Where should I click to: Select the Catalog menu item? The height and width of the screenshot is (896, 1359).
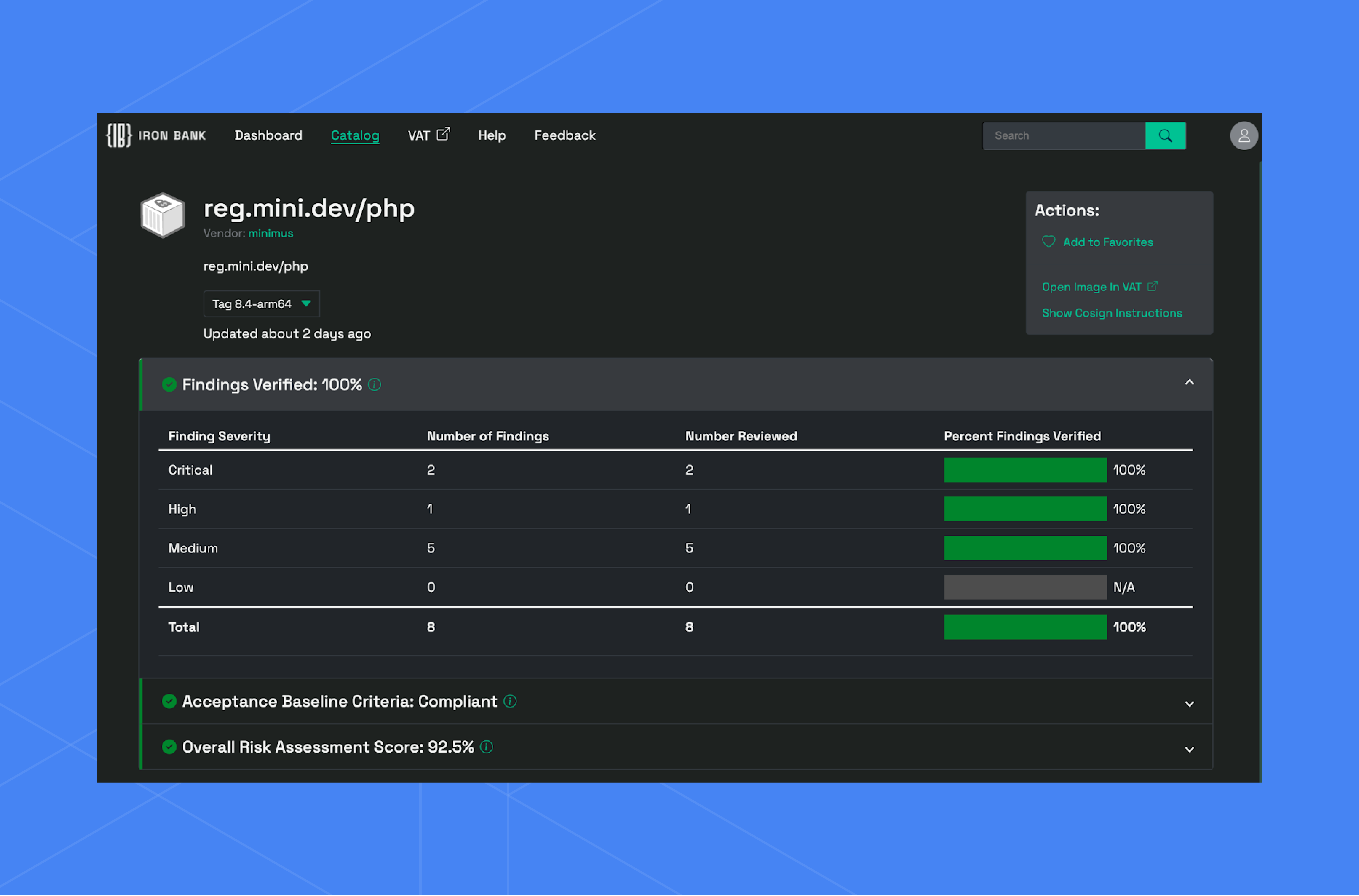click(355, 136)
